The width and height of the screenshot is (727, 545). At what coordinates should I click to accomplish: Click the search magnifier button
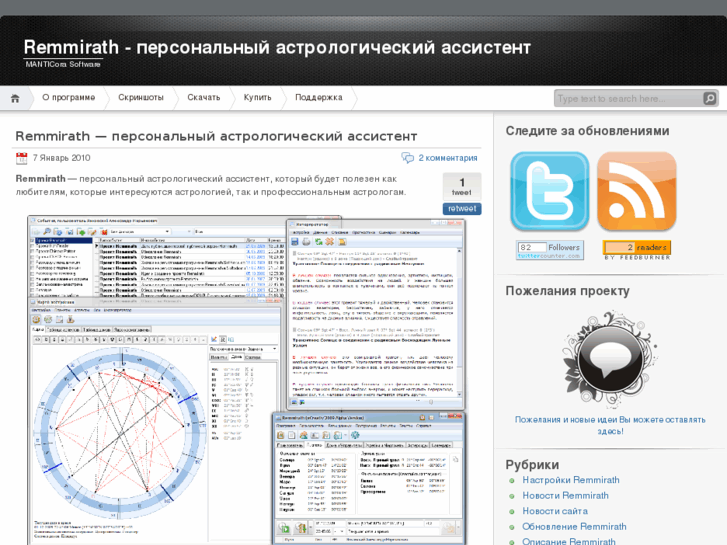(x=710, y=98)
